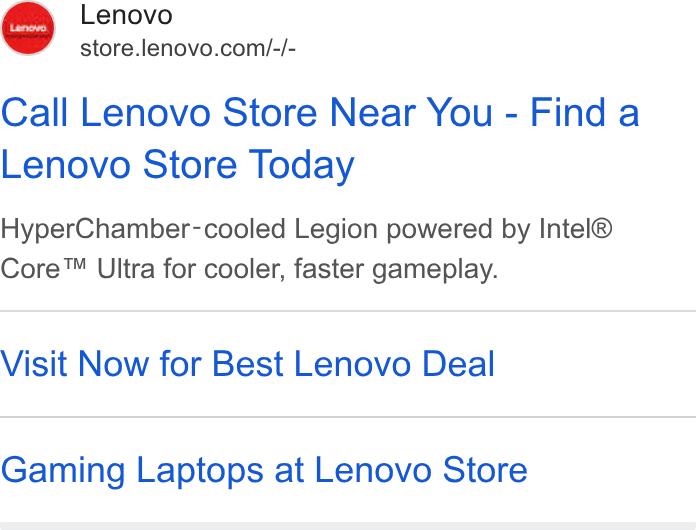The width and height of the screenshot is (696, 530).
Task: Click the word Intel® in the description
Action: [576, 229]
